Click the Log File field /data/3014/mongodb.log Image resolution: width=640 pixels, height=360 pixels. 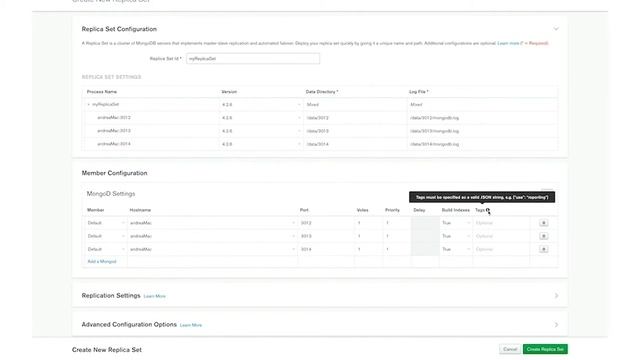(x=482, y=144)
